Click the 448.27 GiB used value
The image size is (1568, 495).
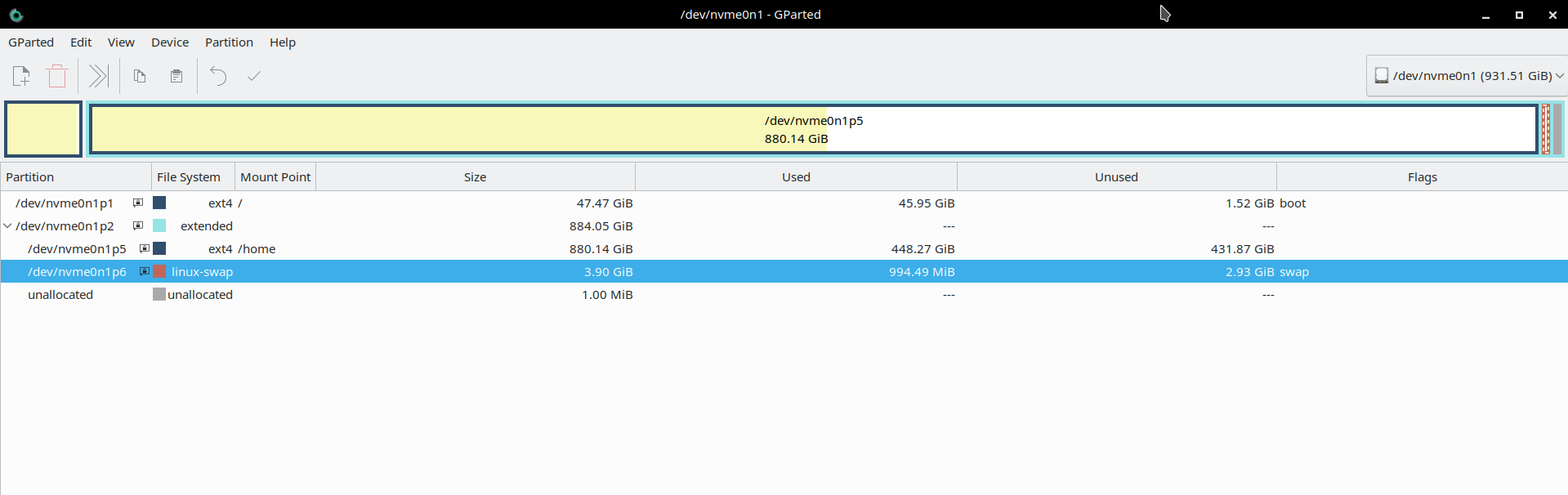923,248
